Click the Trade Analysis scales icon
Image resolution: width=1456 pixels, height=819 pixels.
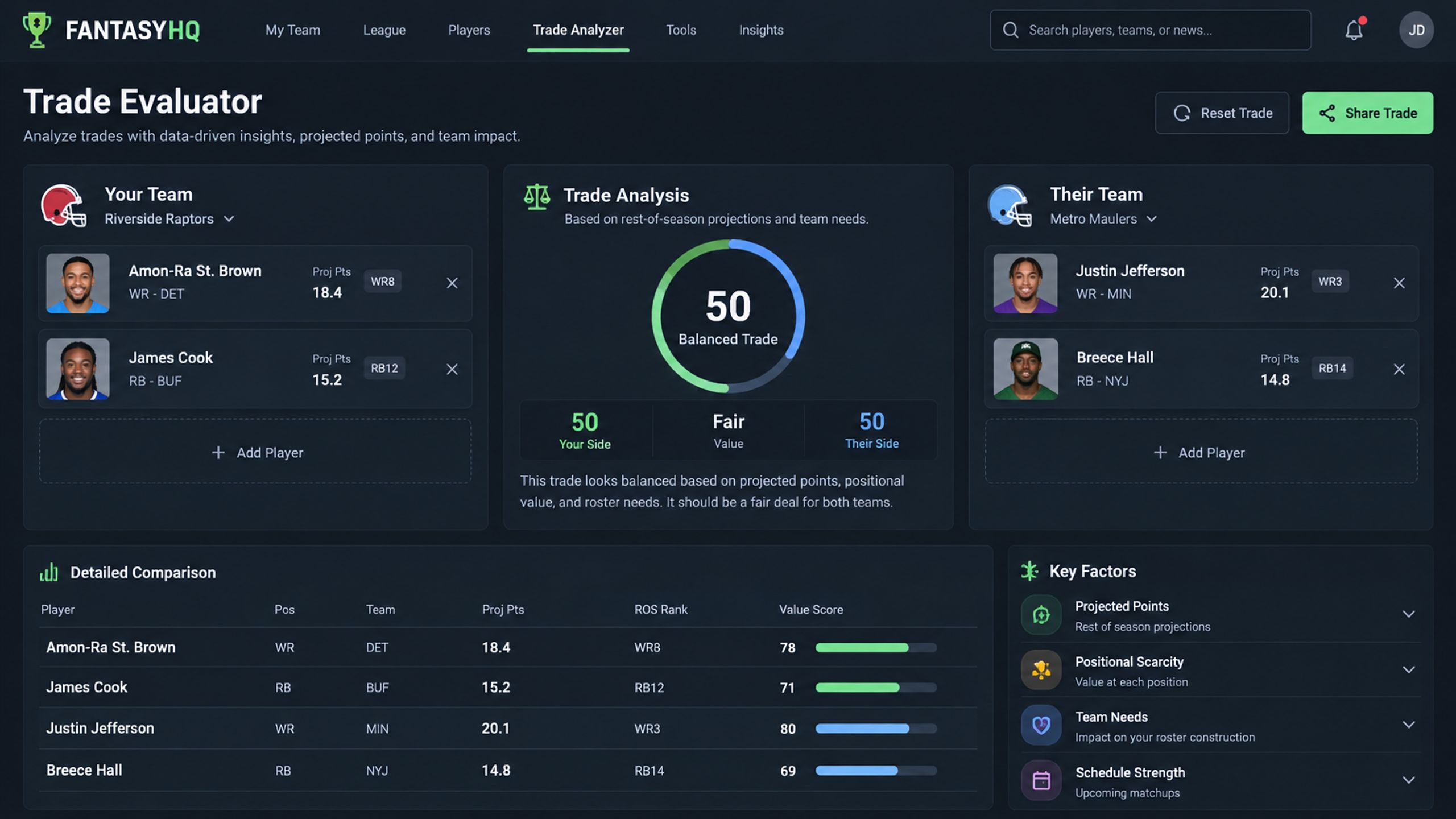click(537, 197)
